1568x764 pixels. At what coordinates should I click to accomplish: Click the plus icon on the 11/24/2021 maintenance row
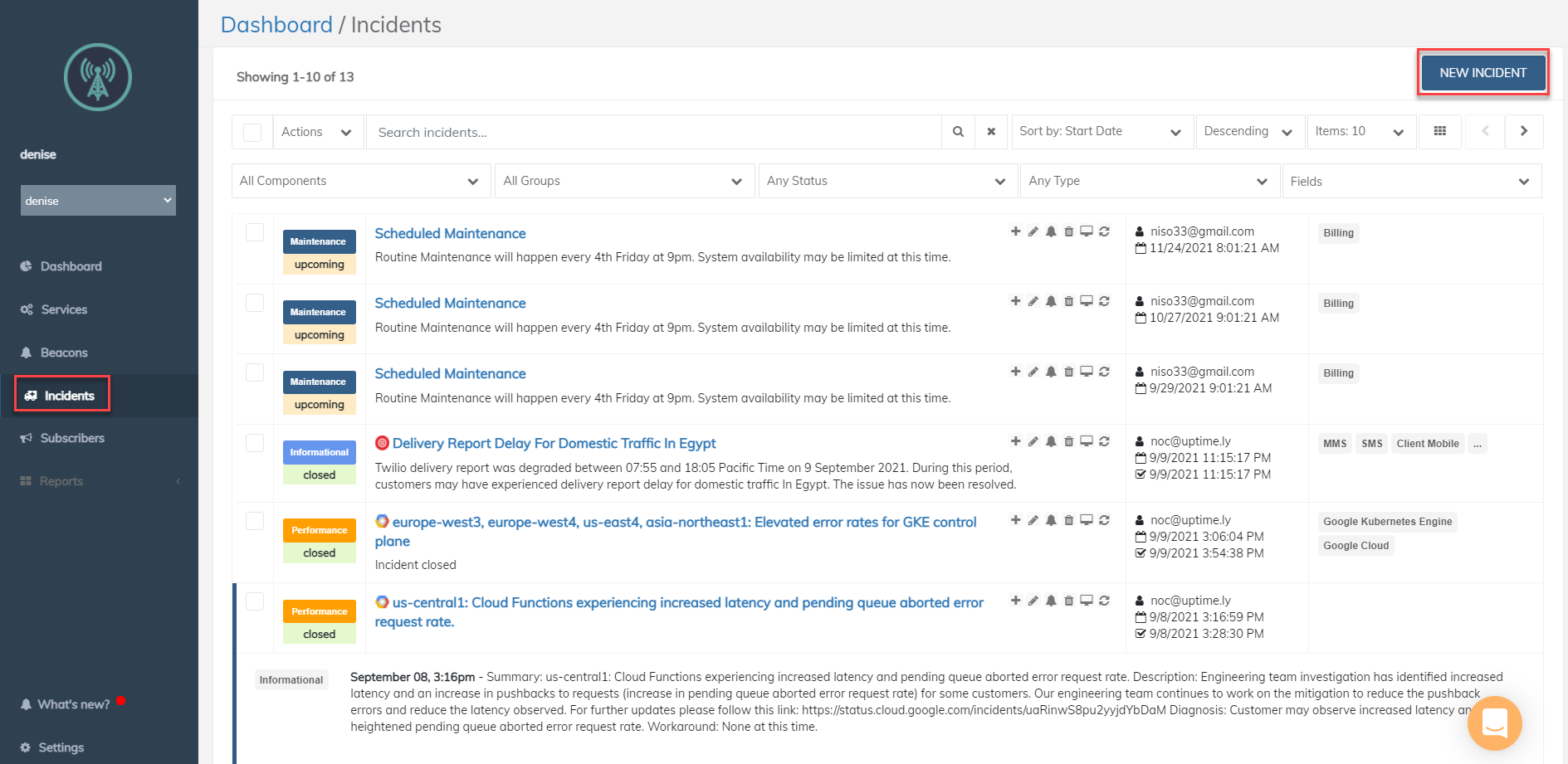point(1015,231)
